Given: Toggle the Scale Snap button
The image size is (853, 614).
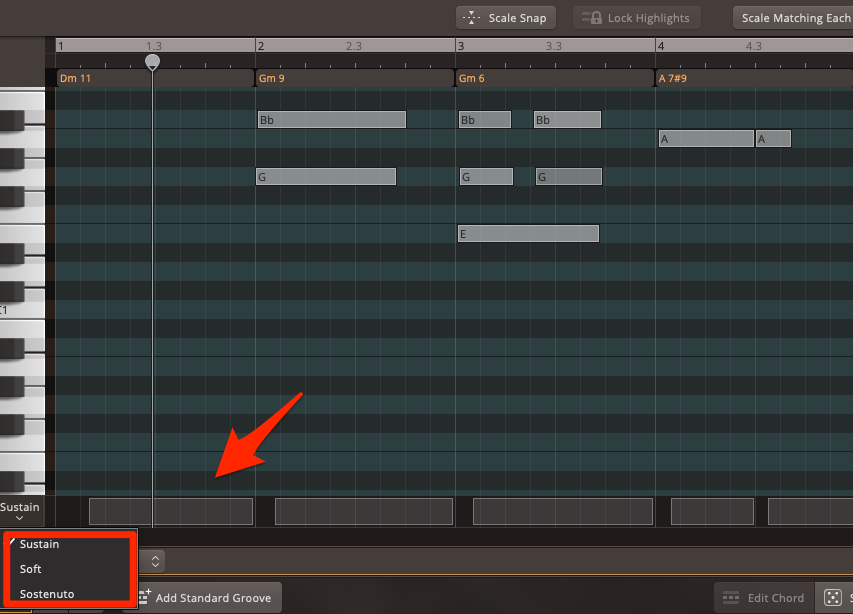Looking at the screenshot, I should 505,18.
